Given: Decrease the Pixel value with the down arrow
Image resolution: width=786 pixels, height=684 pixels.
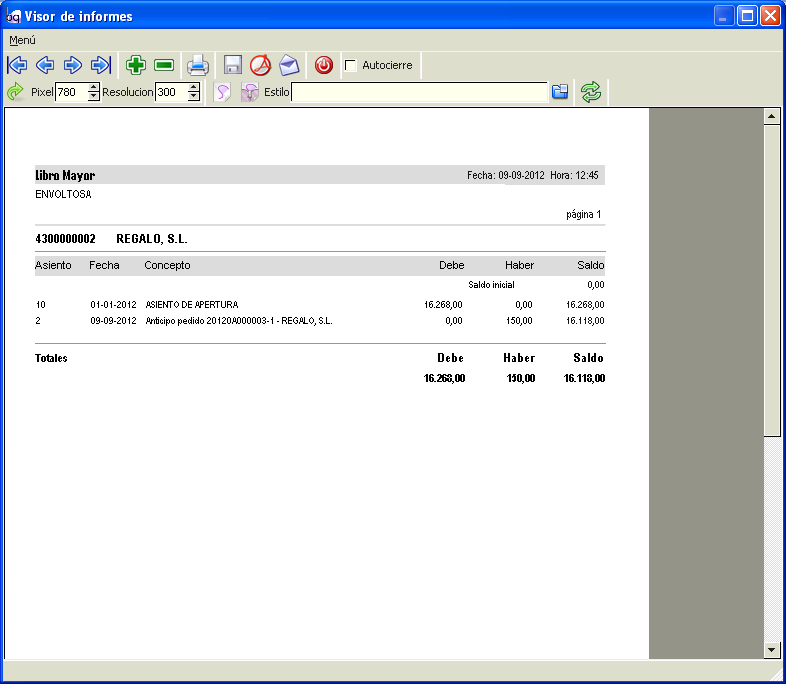Looking at the screenshot, I should tap(94, 96).
